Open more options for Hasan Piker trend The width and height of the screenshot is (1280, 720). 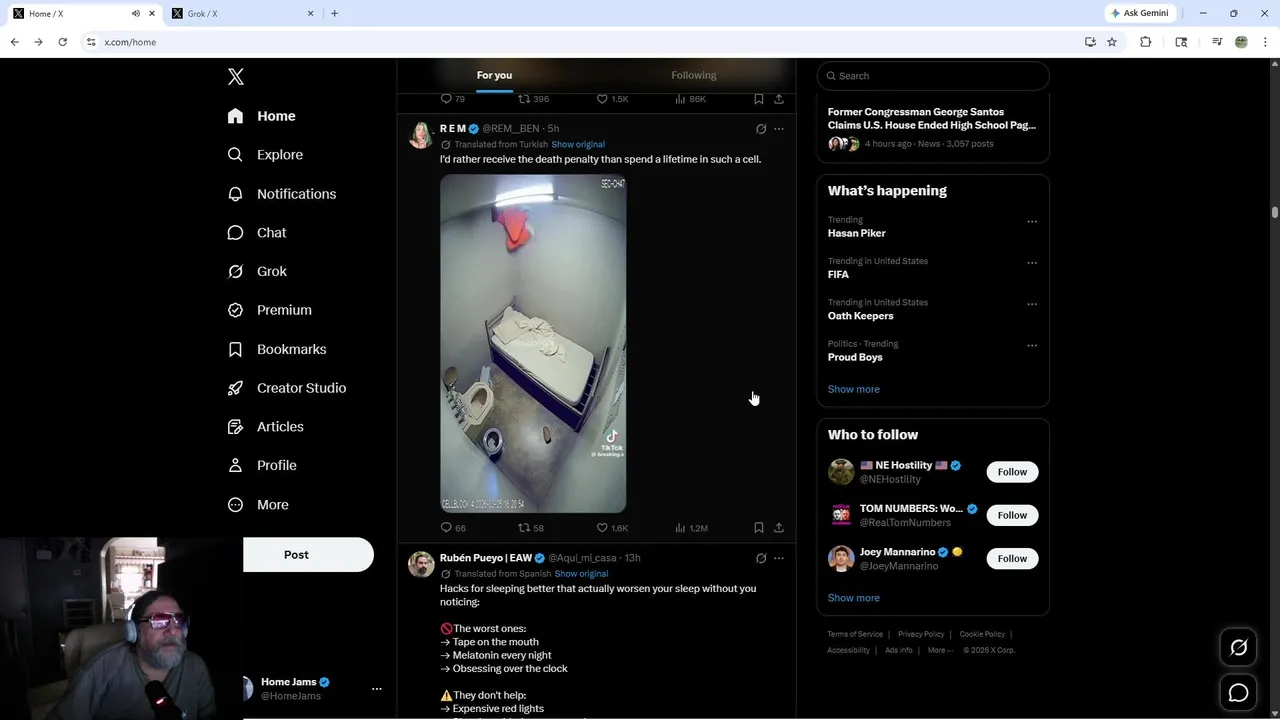coord(1032,222)
